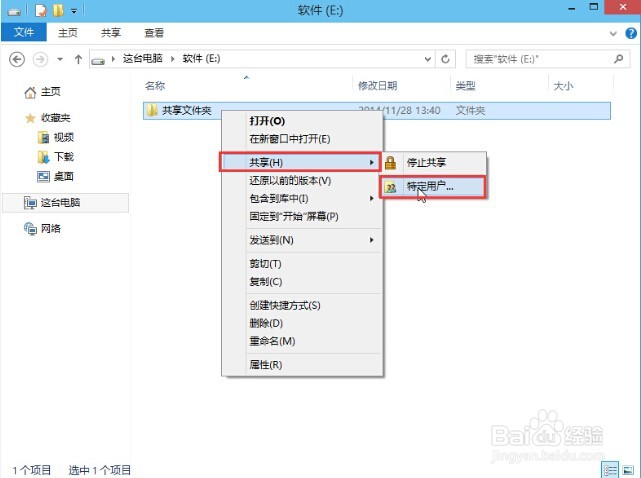Go forward with the forward arrow
Viewport: 641px width, 478px height.
pos(40,60)
